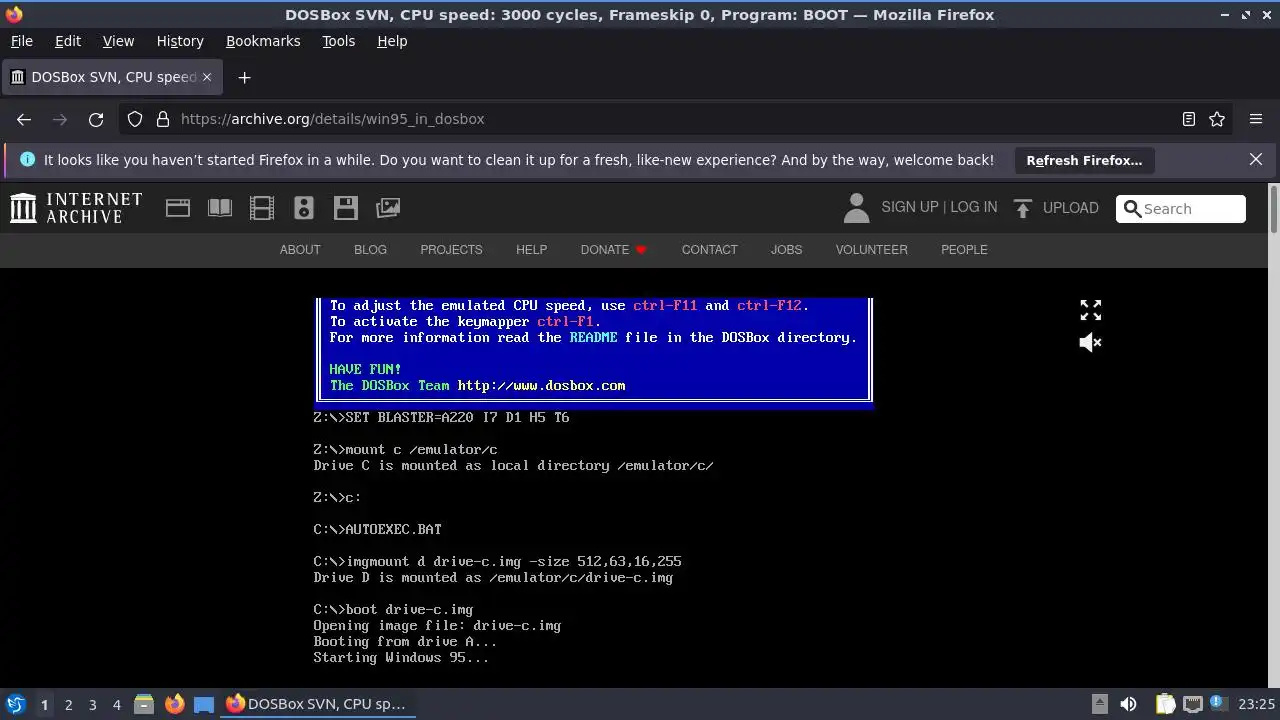Open the File menu

point(21,41)
